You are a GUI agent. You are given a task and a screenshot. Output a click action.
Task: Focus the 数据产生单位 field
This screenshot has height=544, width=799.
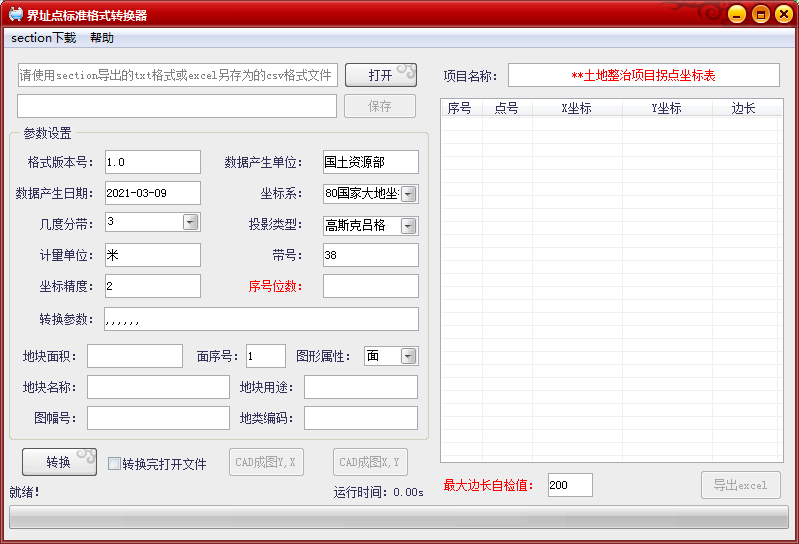click(371, 162)
